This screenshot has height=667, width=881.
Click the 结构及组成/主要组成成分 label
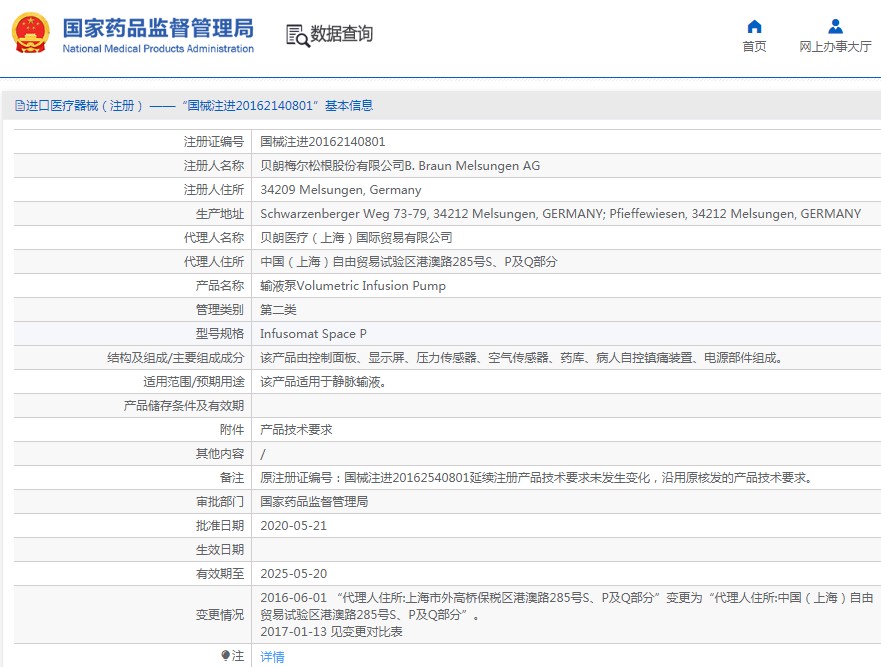coord(176,358)
